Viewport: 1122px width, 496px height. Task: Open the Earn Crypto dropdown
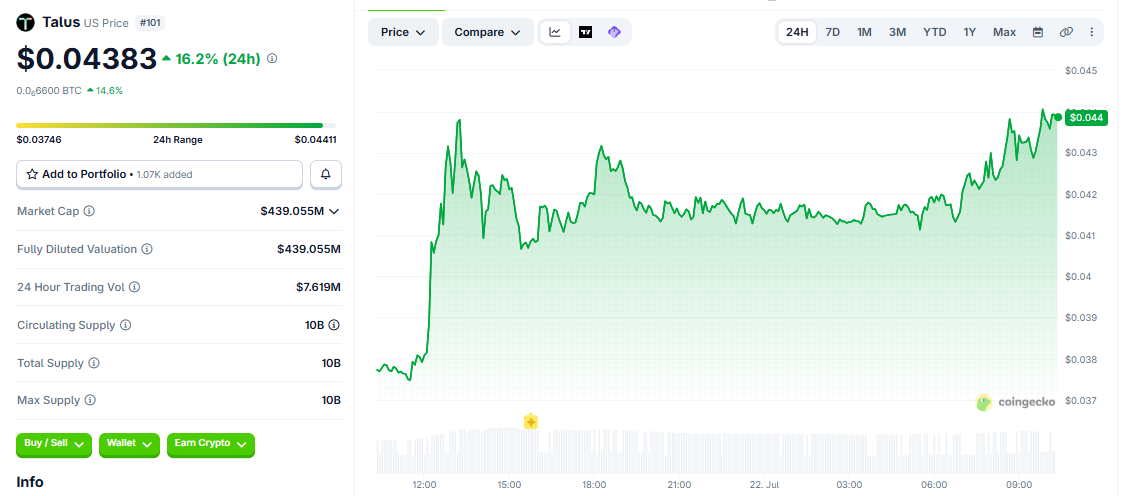(210, 444)
